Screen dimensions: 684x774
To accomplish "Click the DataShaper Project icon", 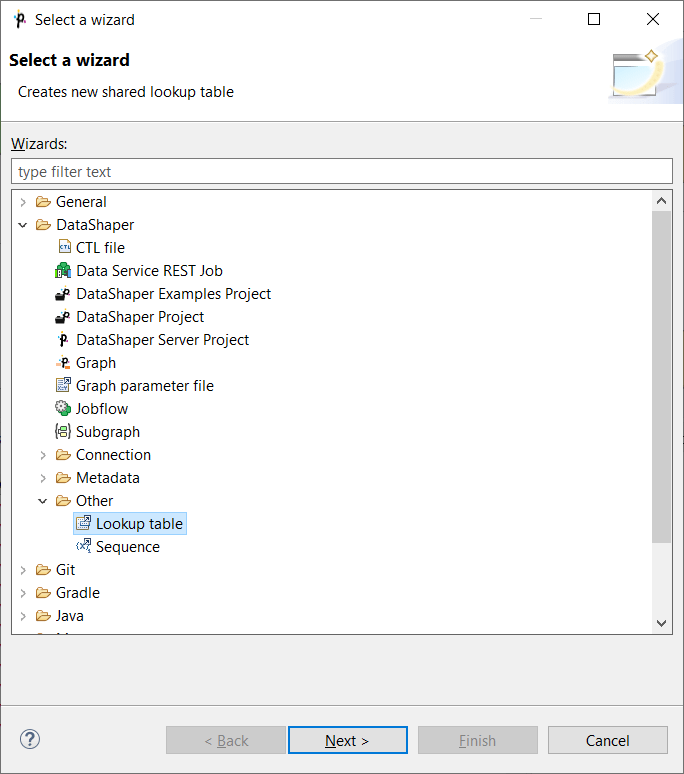I will (63, 316).
